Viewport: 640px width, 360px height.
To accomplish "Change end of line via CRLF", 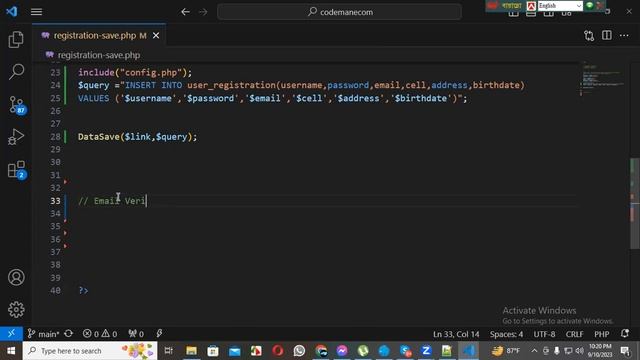I will click(574, 334).
